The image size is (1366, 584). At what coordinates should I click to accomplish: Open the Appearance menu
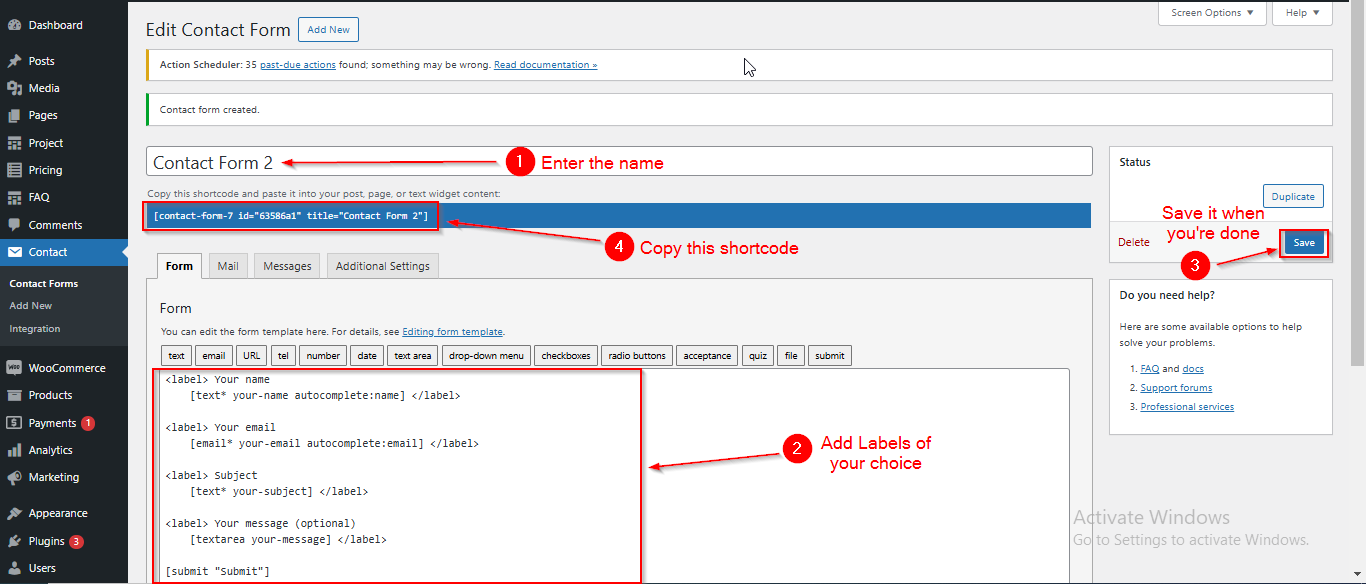coord(64,513)
